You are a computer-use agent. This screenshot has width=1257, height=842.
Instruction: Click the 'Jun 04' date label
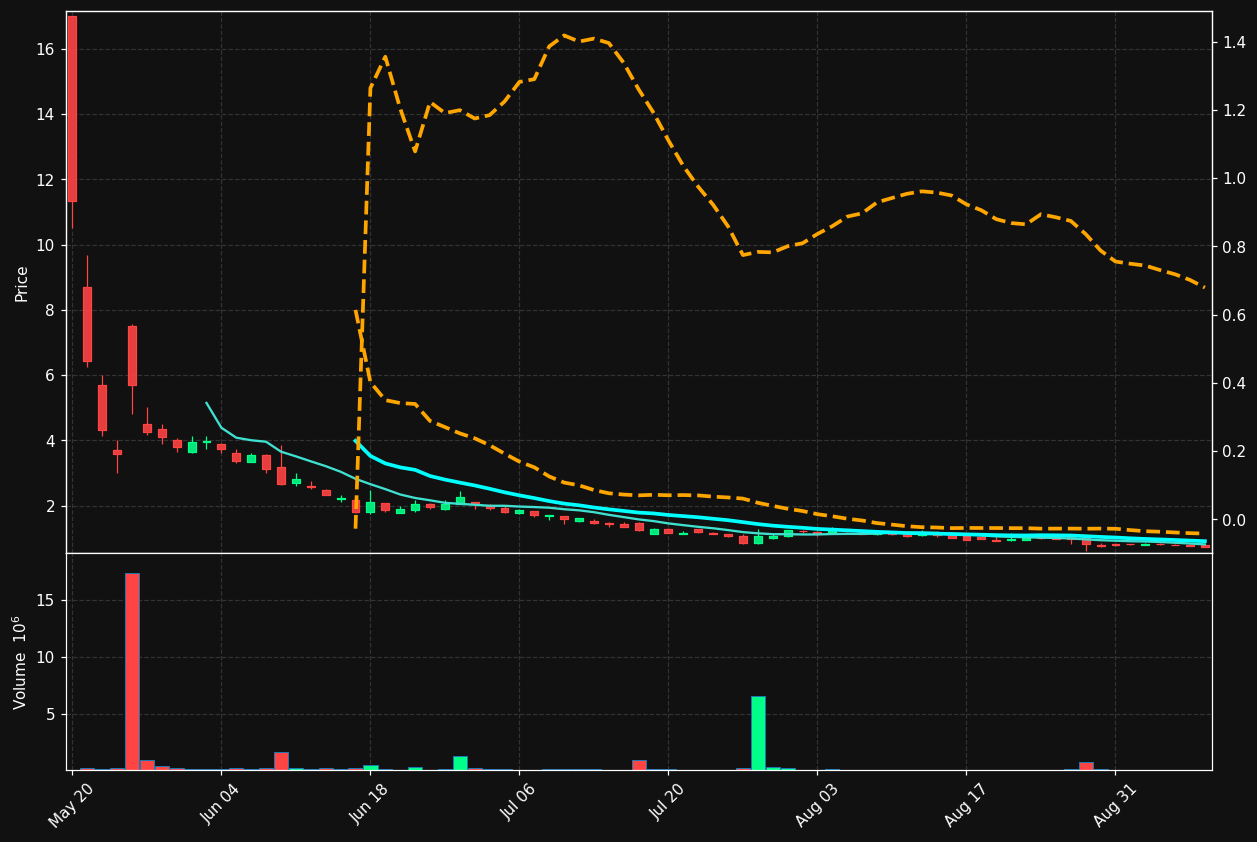(x=221, y=805)
